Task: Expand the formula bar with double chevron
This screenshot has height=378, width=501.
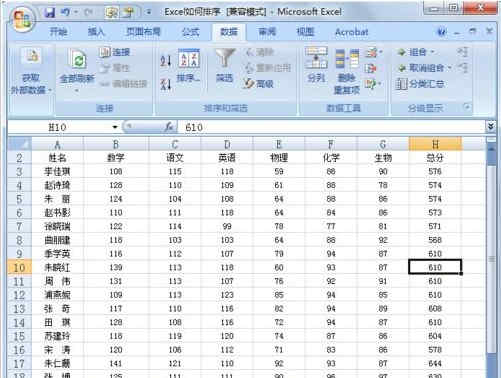Action: pyautogui.click(x=490, y=126)
